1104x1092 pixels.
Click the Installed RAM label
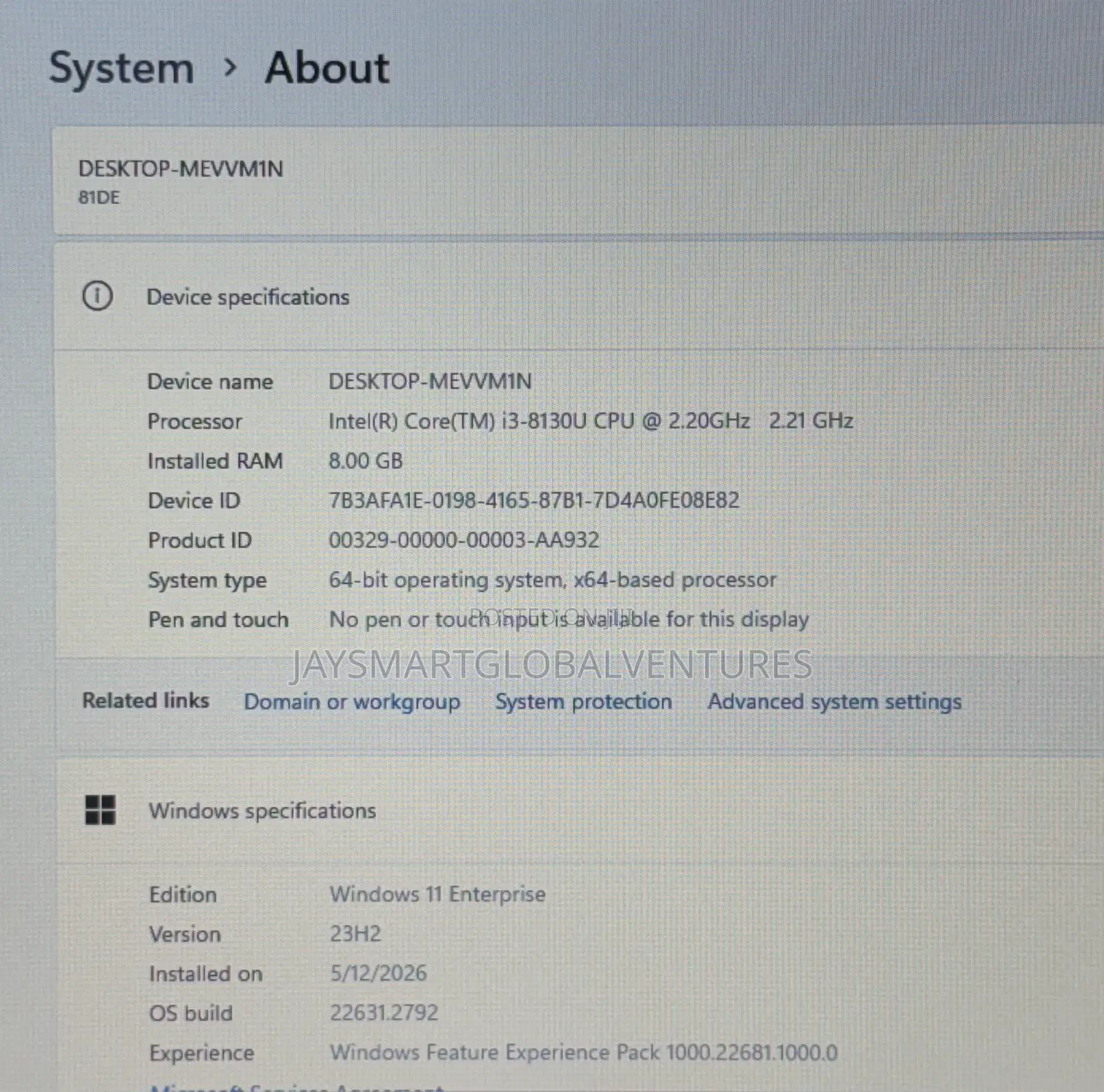[215, 461]
